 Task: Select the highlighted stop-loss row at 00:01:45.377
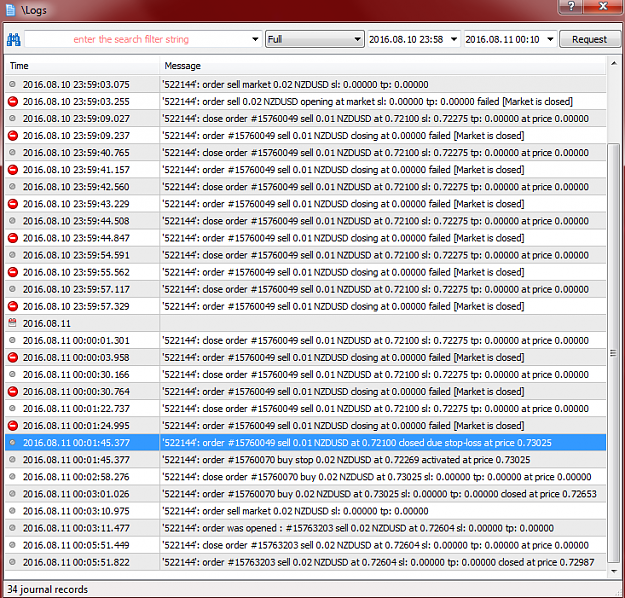click(305, 443)
